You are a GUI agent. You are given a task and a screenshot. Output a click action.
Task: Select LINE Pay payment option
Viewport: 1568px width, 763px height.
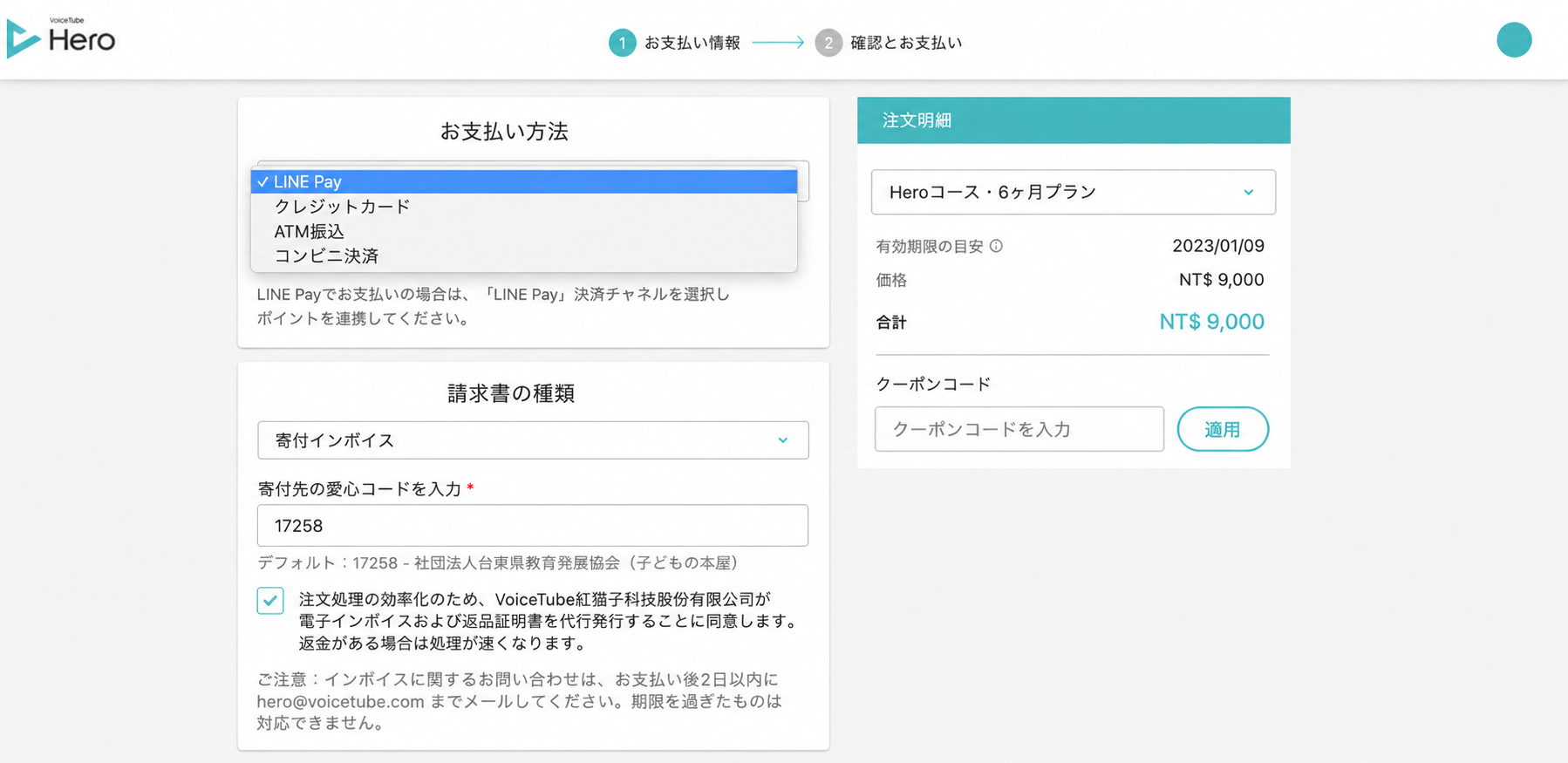524,181
